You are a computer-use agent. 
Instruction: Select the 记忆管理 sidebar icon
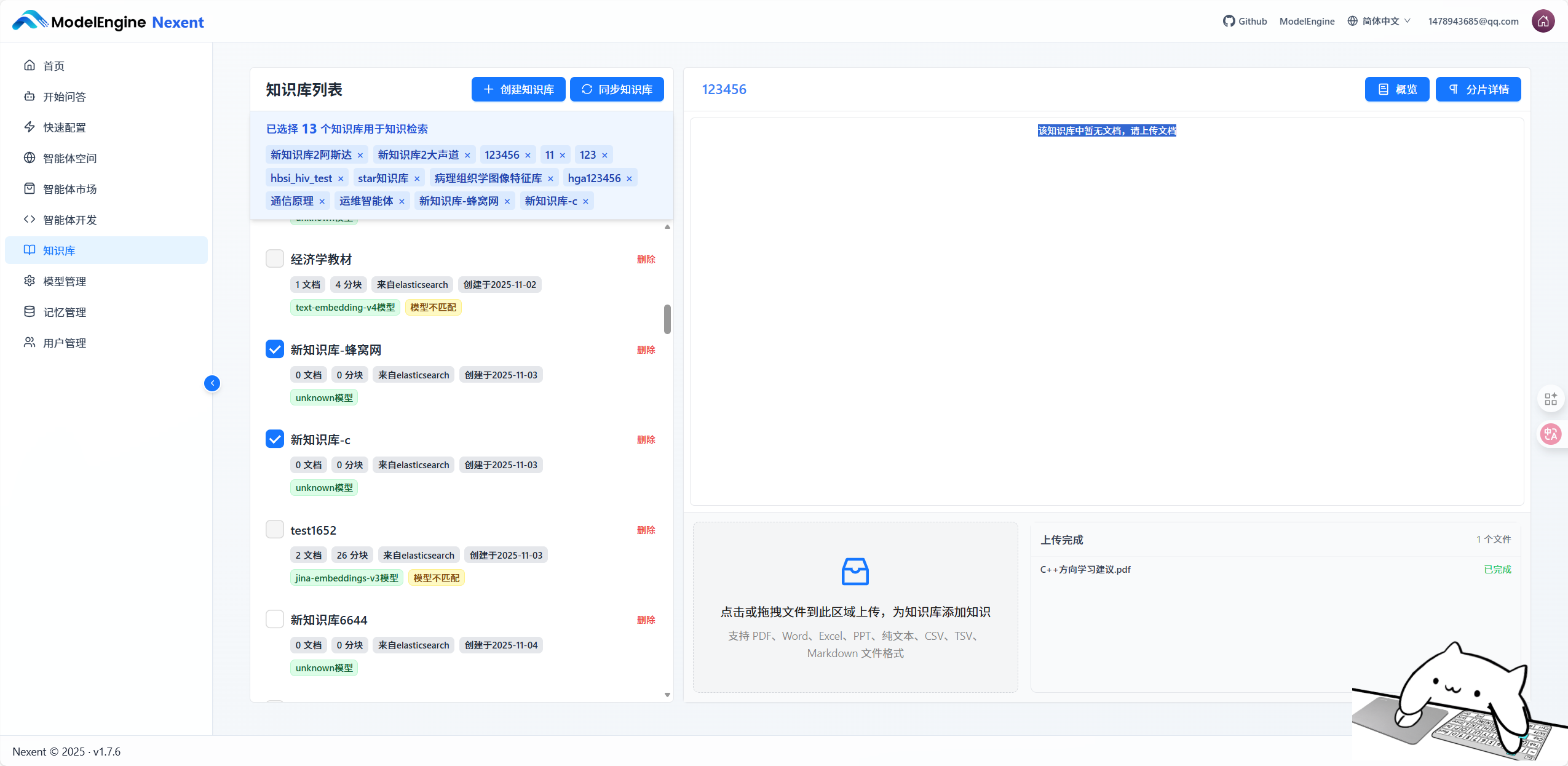(30, 312)
